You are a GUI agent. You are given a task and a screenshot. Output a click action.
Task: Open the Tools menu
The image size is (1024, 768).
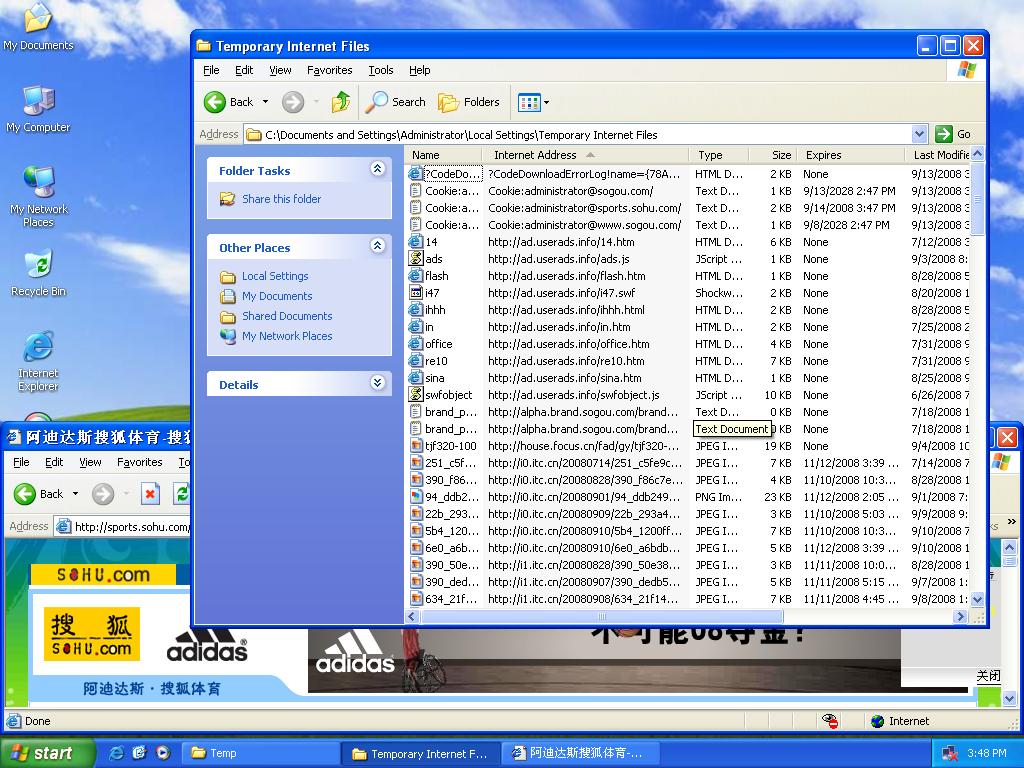point(380,70)
